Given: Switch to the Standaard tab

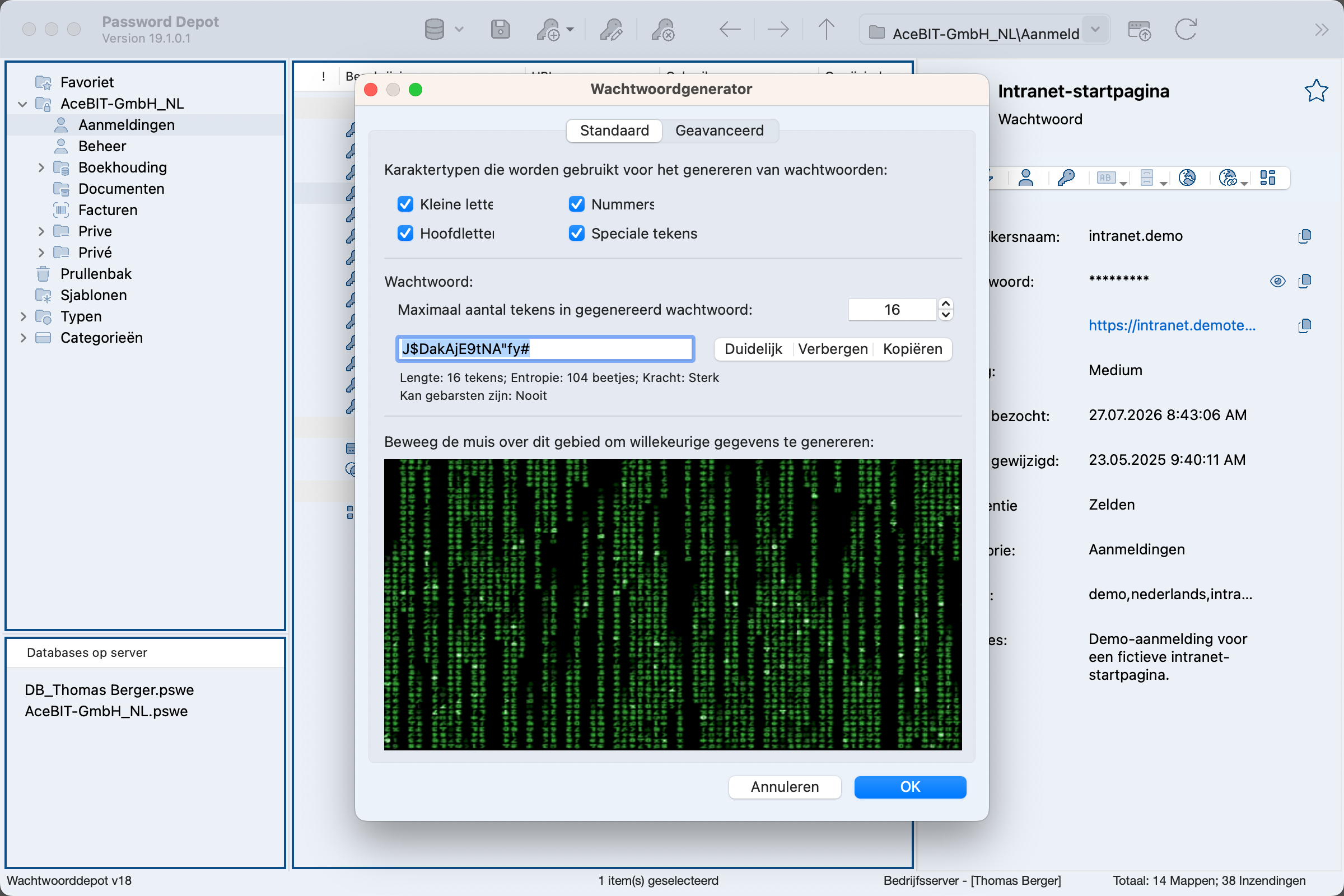Looking at the screenshot, I should pos(614,130).
